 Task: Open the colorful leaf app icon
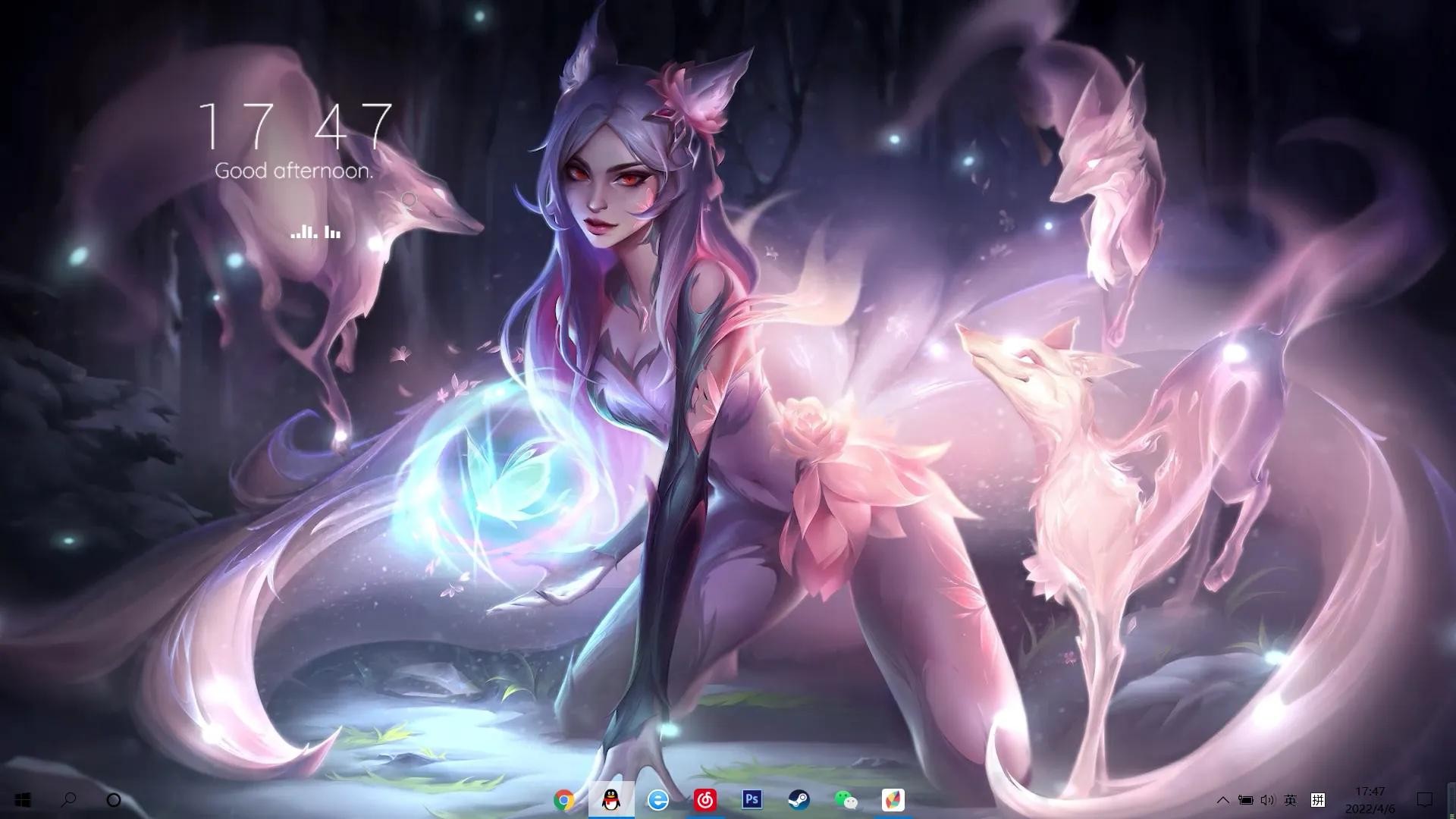click(893, 800)
